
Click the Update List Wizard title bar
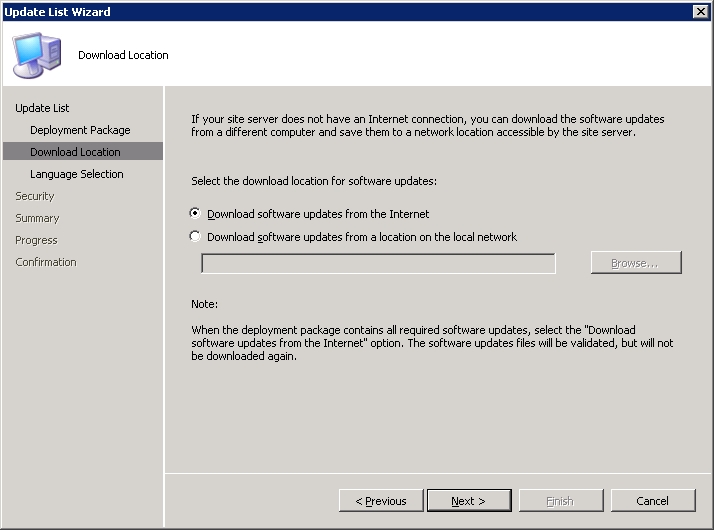(346, 11)
